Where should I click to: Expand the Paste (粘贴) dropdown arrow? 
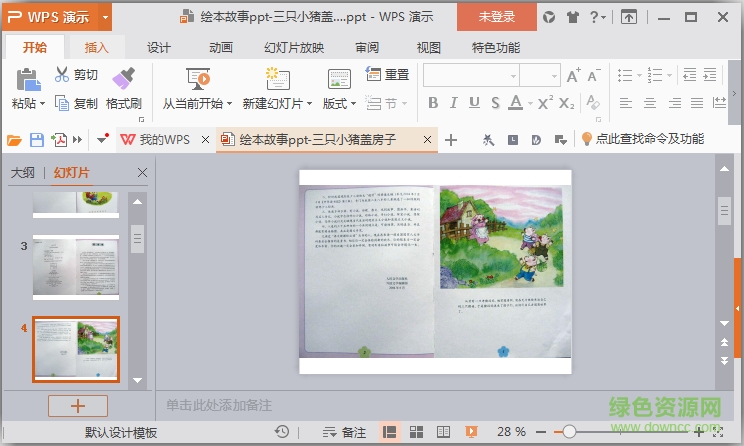point(42,104)
